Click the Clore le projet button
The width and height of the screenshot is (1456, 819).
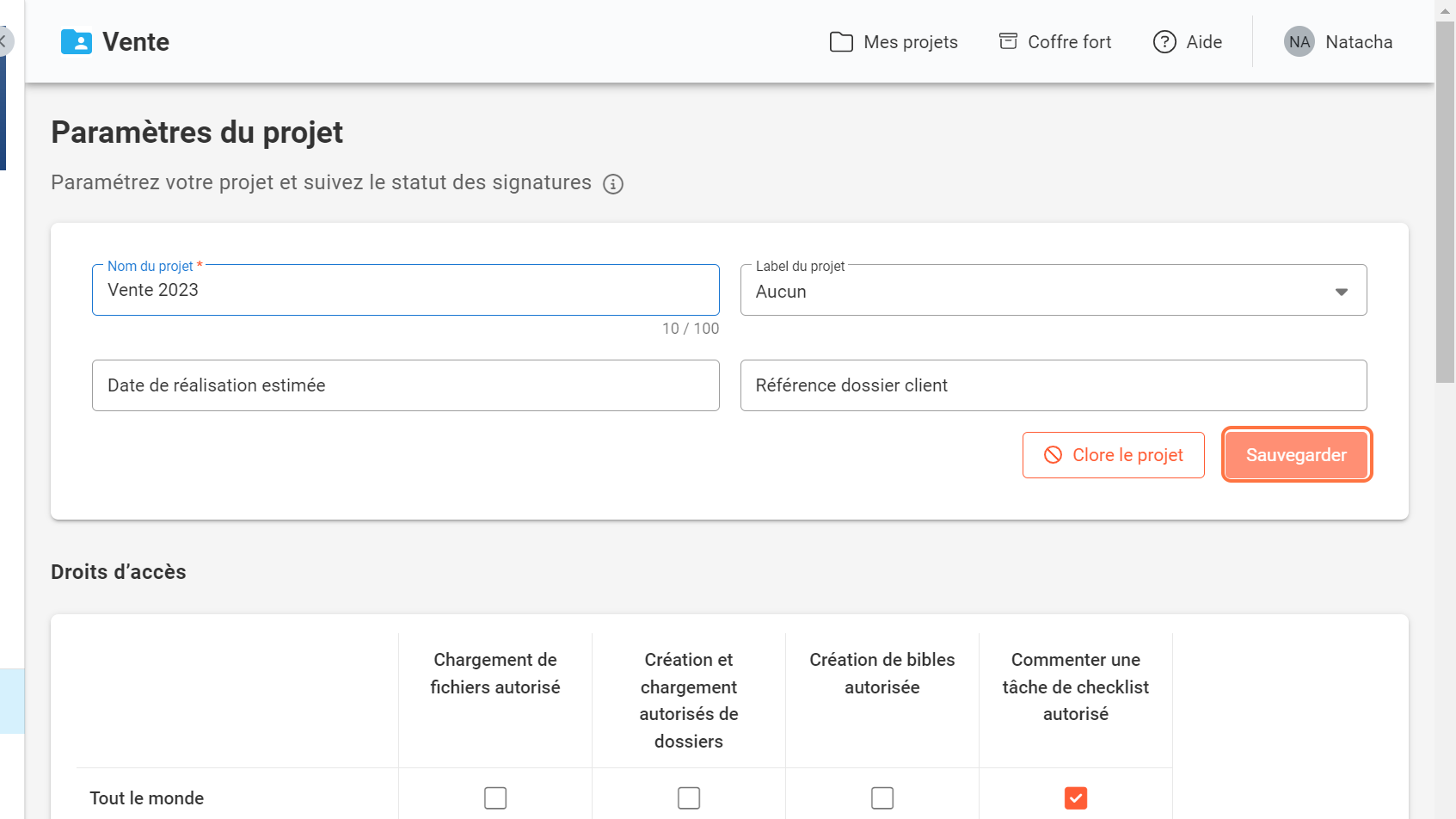[x=1113, y=455]
